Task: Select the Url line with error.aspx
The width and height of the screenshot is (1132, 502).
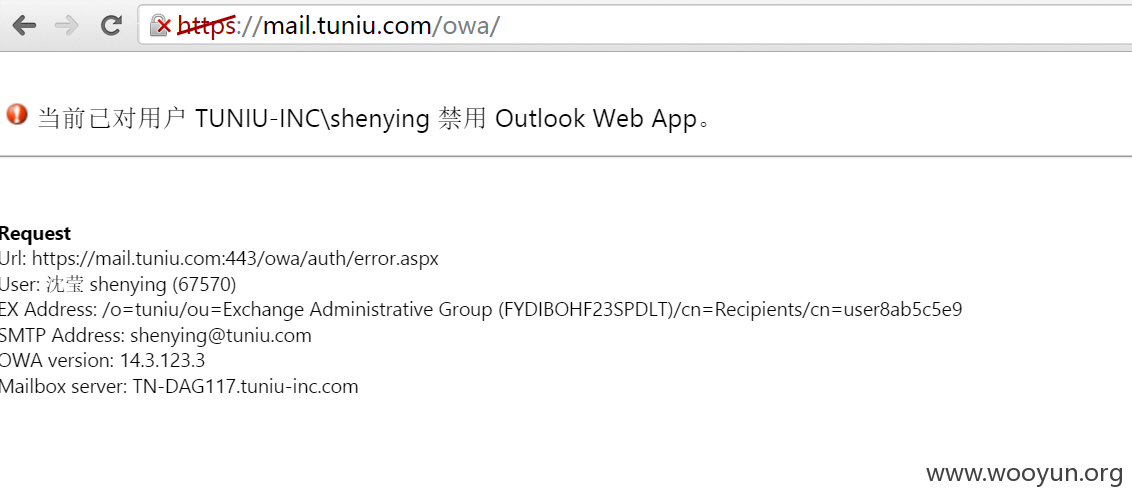Action: [x=219, y=259]
